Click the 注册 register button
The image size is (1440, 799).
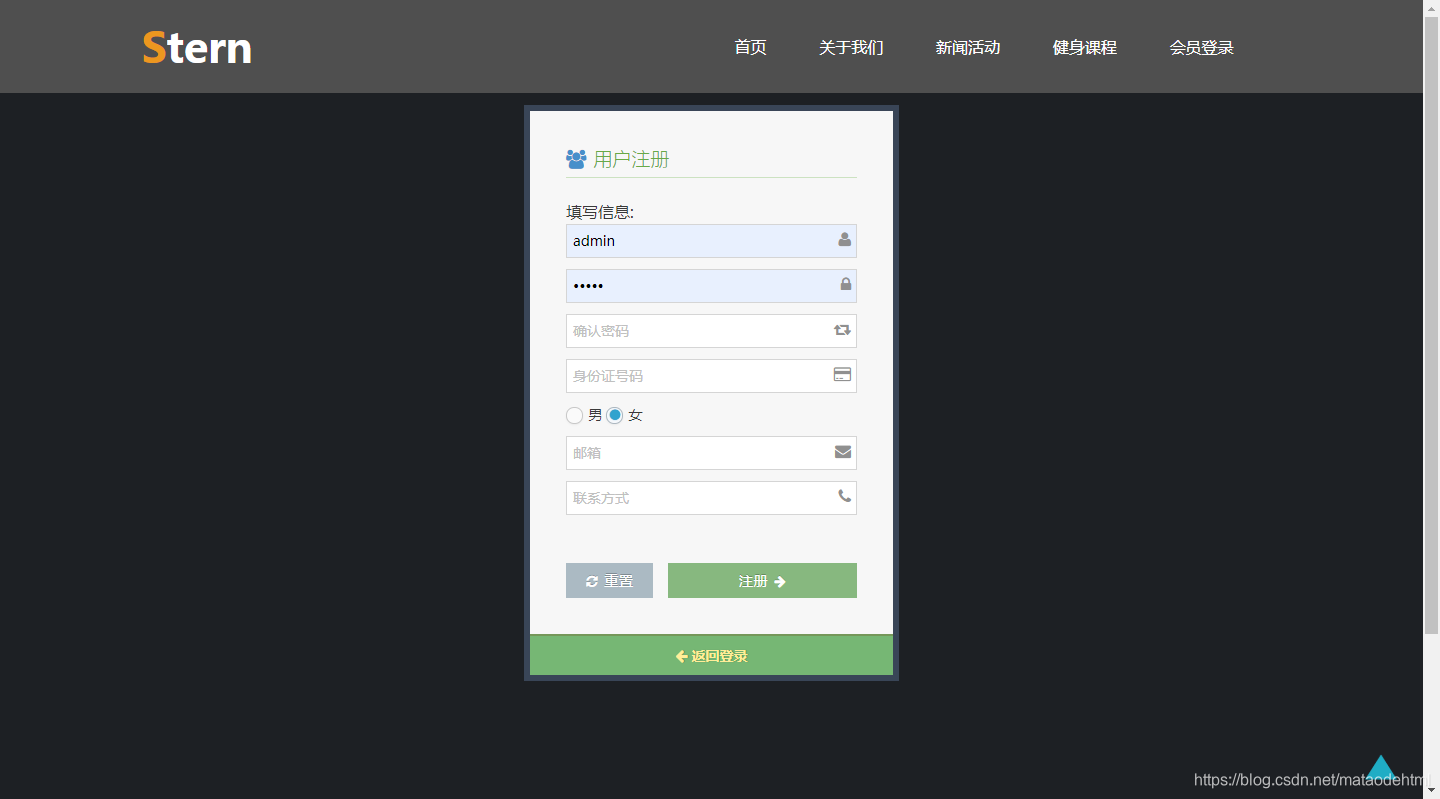tap(762, 580)
